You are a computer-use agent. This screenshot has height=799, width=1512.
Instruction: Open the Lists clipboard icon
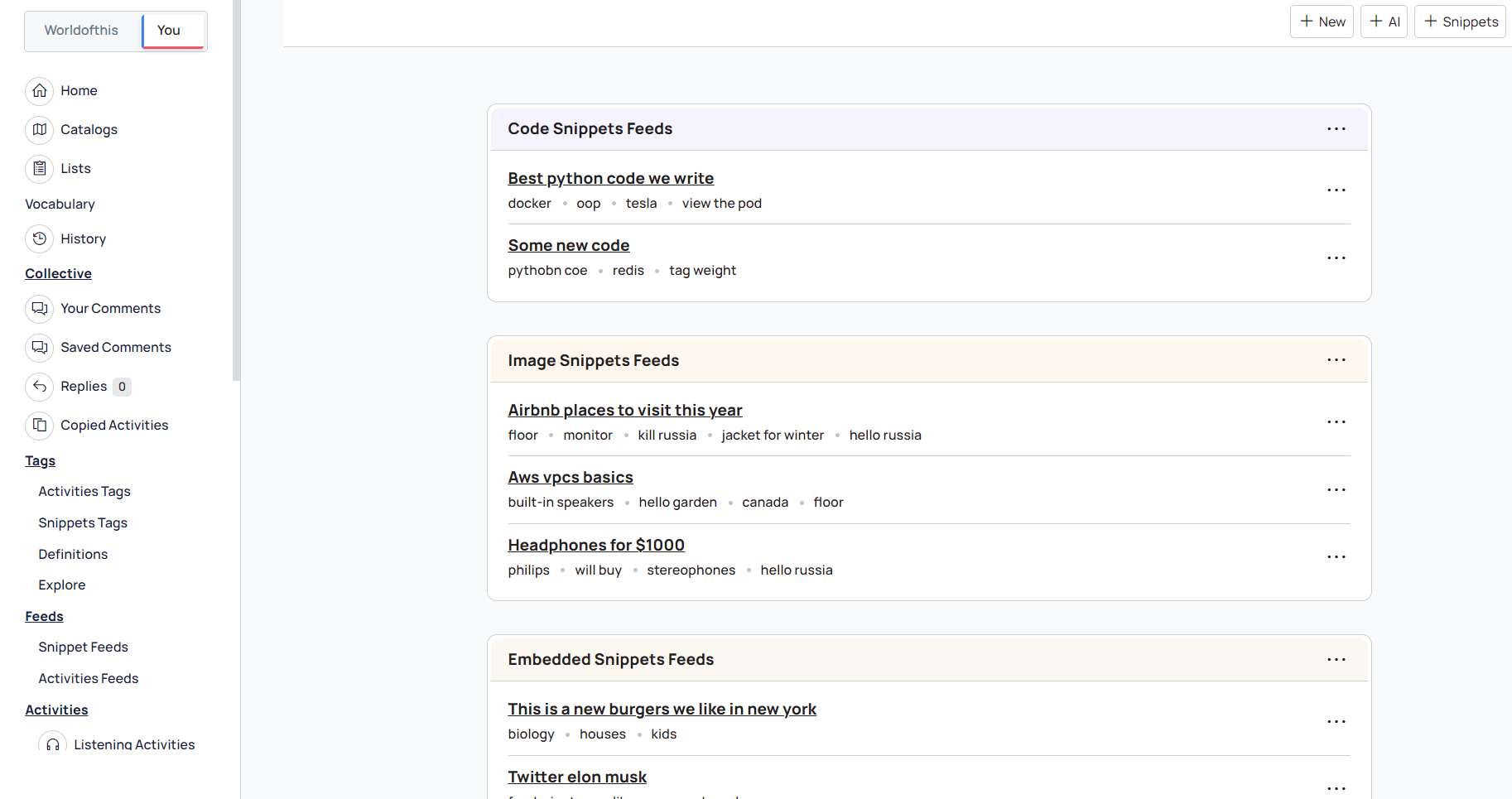coord(39,169)
